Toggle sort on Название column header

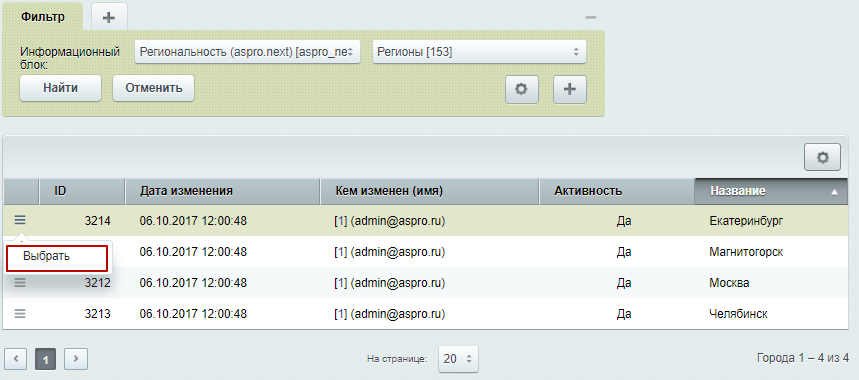click(x=771, y=191)
